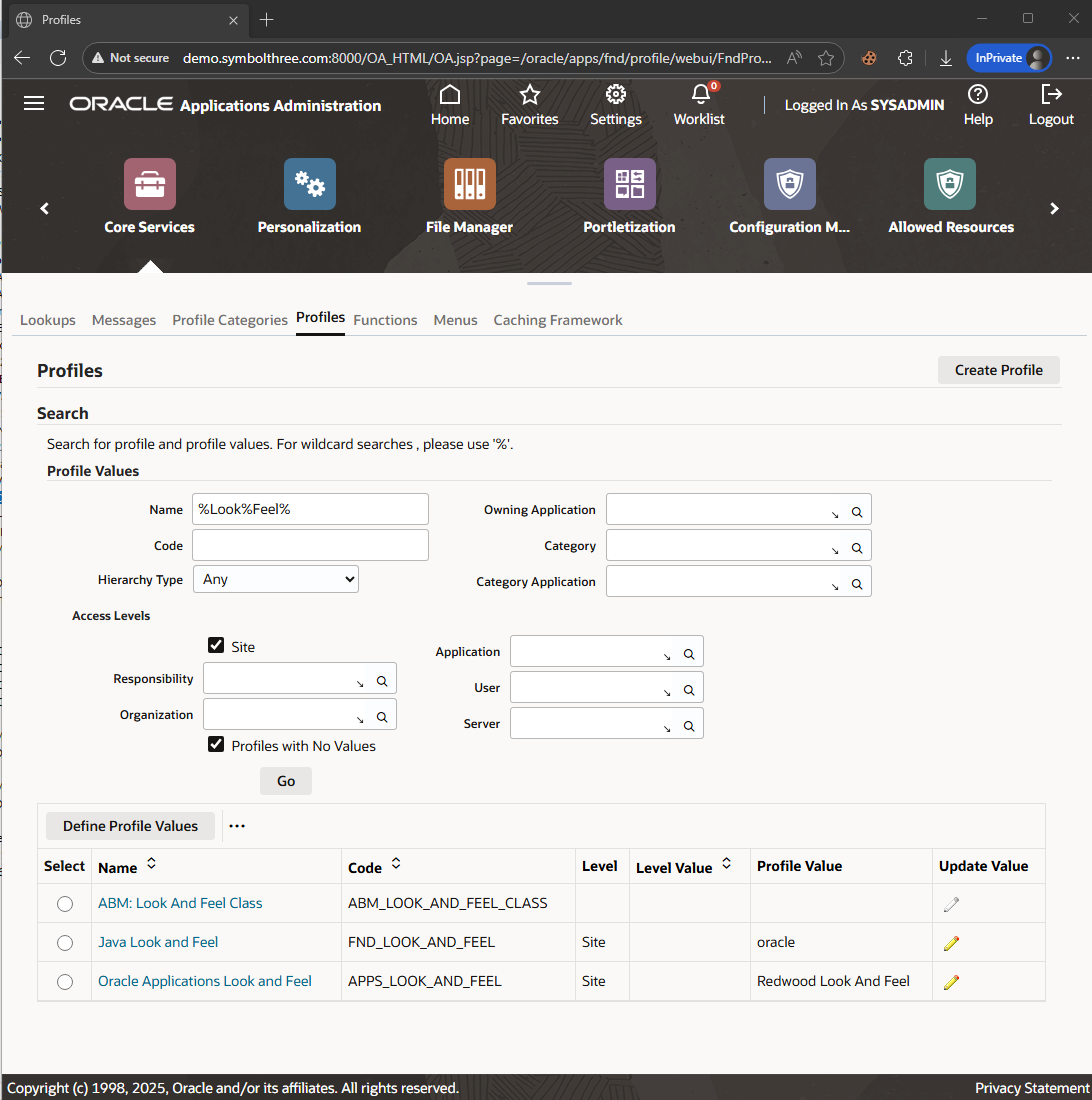Switch to the Lookups tab
The height and width of the screenshot is (1100, 1092).
point(48,320)
